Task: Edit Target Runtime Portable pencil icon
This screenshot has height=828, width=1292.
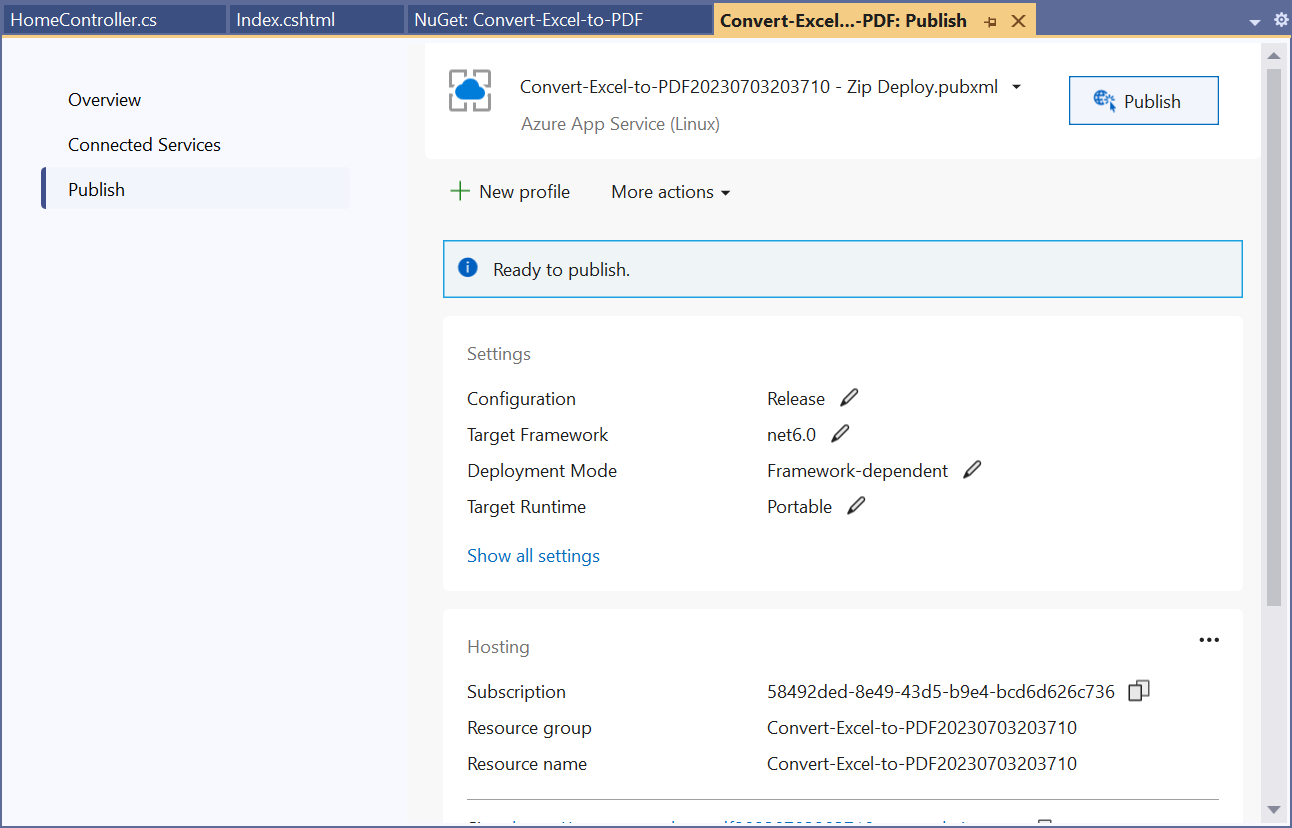Action: coord(856,506)
